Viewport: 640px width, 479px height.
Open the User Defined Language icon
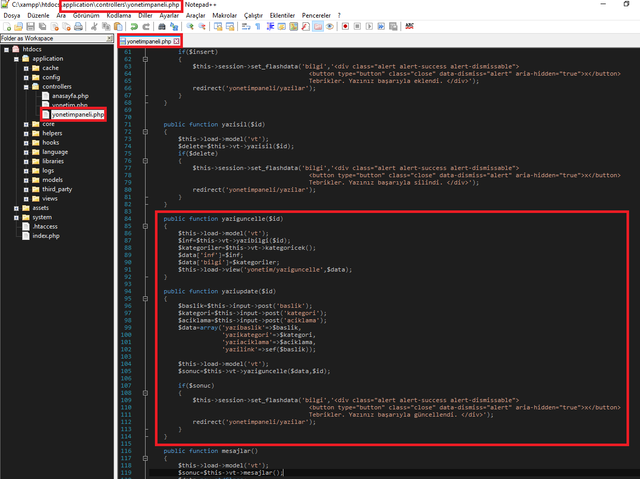[x=282, y=27]
